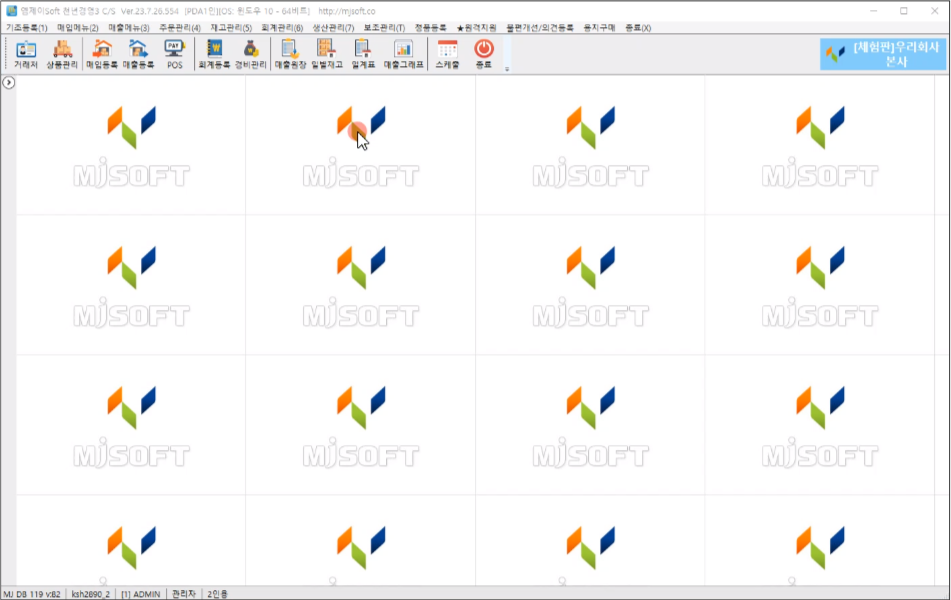951x600 pixels.
Task: Maximize the 엠제이Soft window
Action: [x=904, y=11]
